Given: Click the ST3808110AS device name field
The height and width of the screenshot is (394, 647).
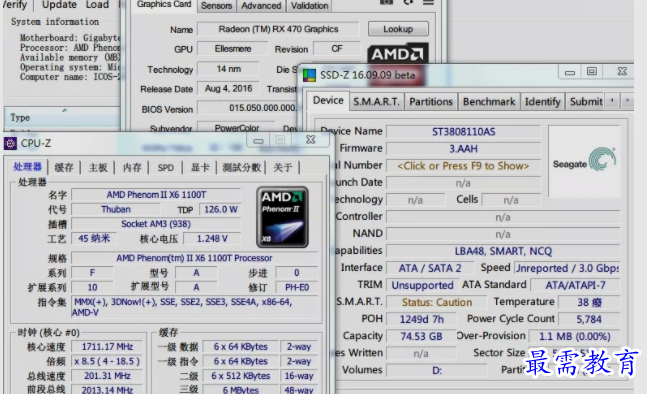Looking at the screenshot, I should (x=463, y=132).
